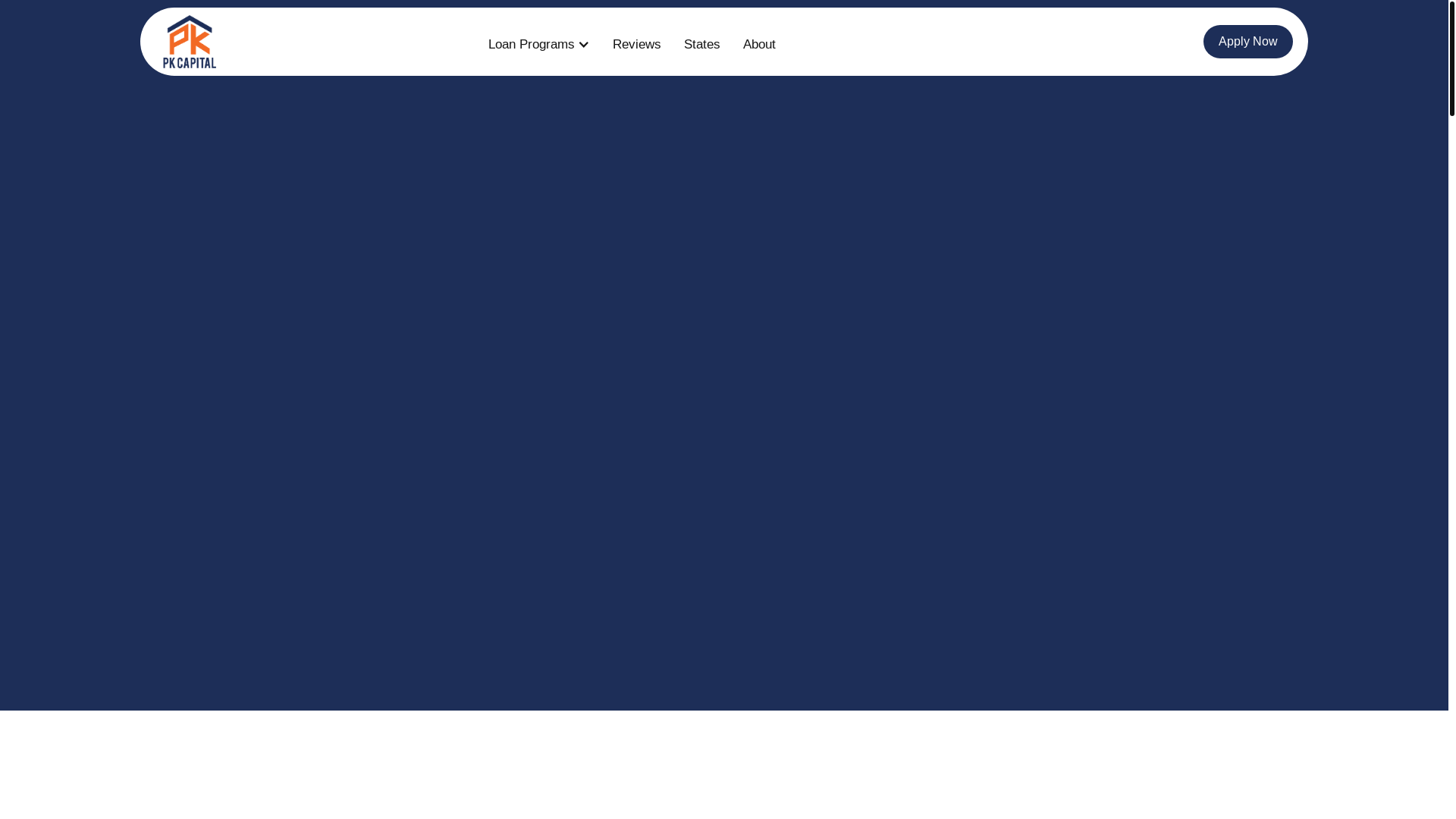Open the States navigation link
1456x819 pixels.
coord(701,45)
